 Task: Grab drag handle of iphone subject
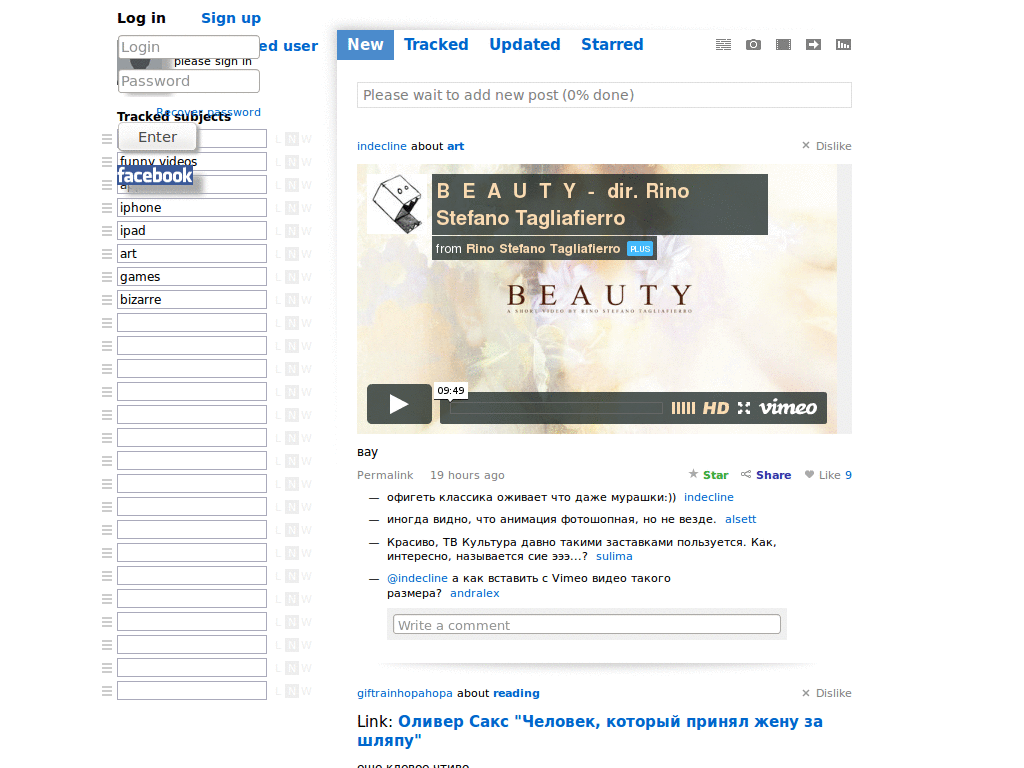tap(107, 208)
